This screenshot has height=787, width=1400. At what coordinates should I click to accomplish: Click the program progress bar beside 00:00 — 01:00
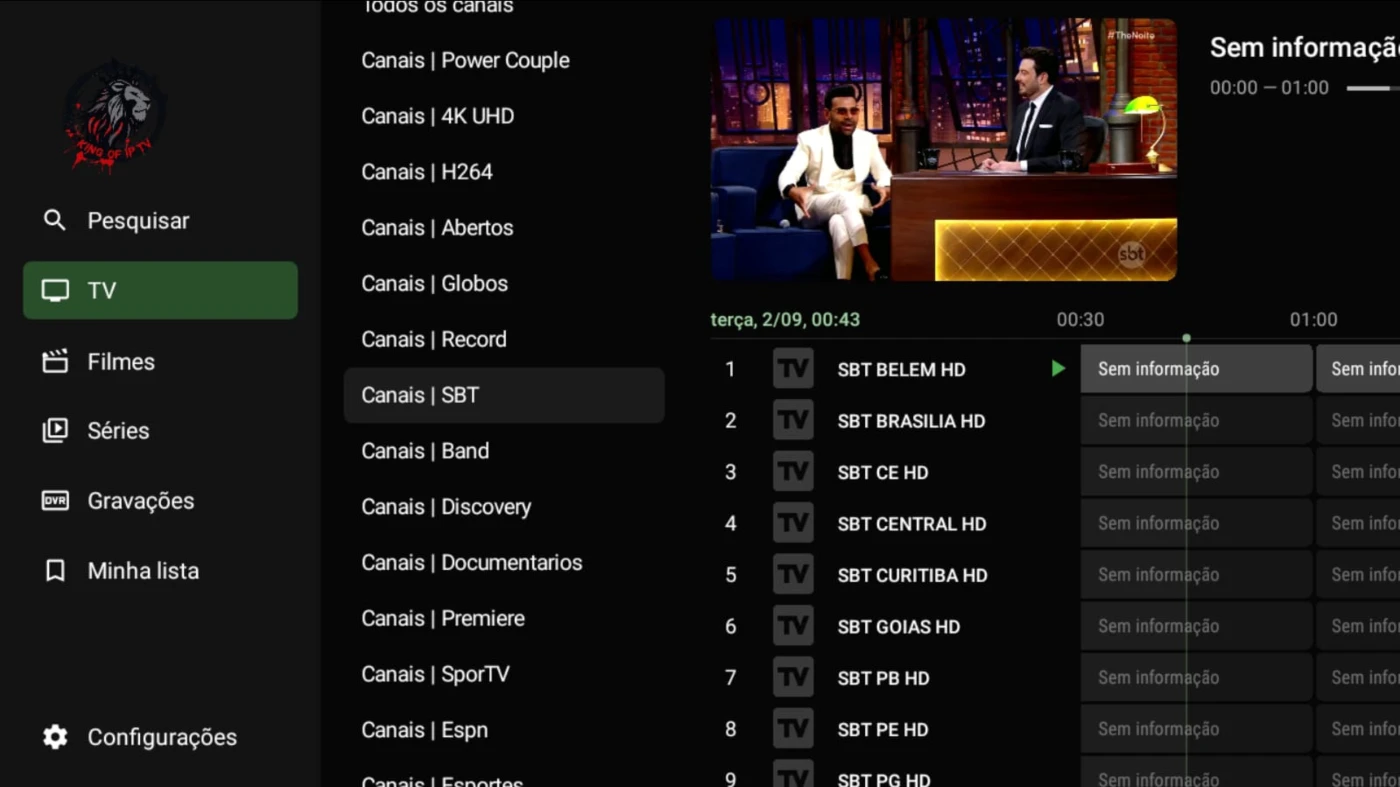1373,88
